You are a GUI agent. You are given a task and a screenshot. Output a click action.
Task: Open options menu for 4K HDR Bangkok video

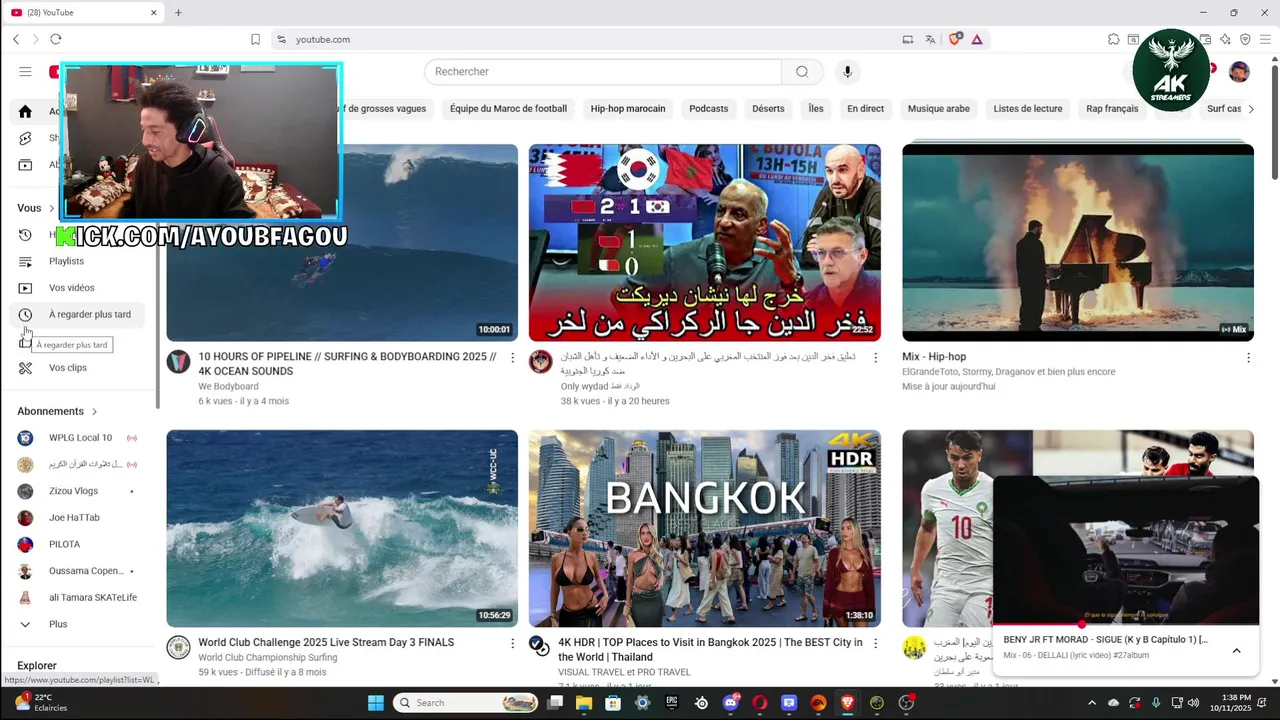[875, 643]
